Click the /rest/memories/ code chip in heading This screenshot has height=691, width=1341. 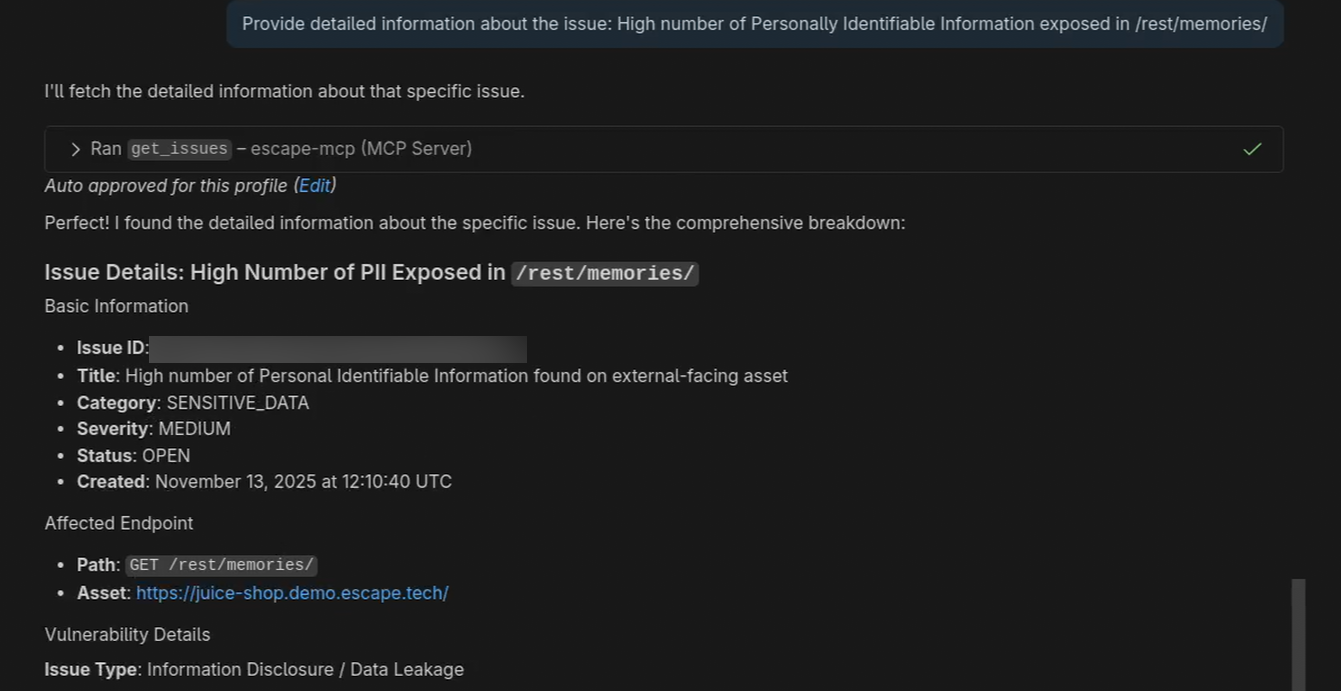click(x=604, y=273)
